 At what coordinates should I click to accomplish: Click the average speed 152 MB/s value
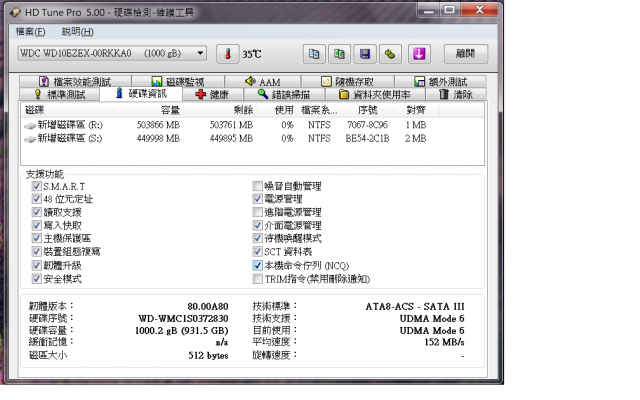coord(444,342)
